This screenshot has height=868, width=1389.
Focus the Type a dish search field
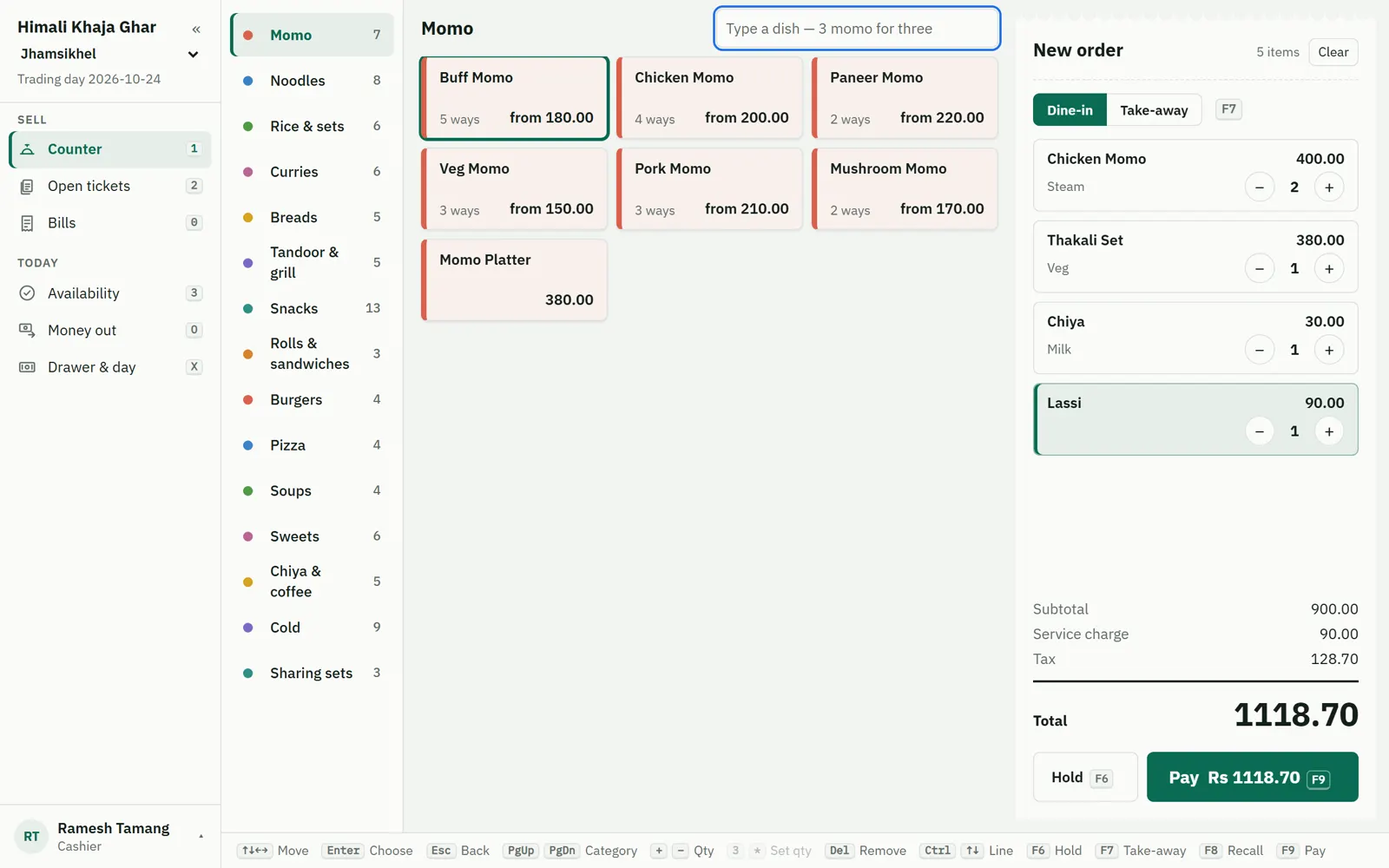click(857, 29)
